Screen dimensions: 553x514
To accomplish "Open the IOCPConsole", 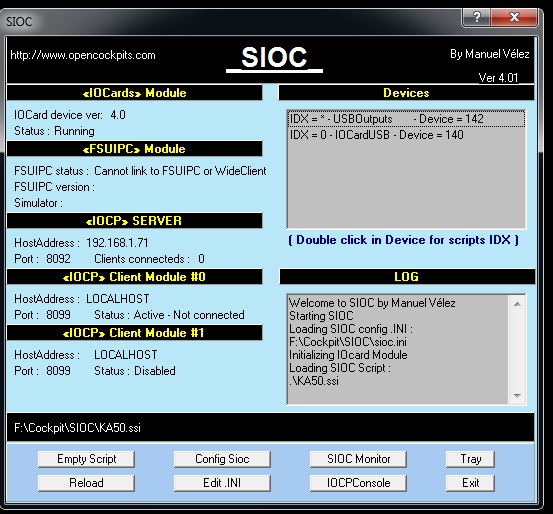I will click(x=358, y=483).
